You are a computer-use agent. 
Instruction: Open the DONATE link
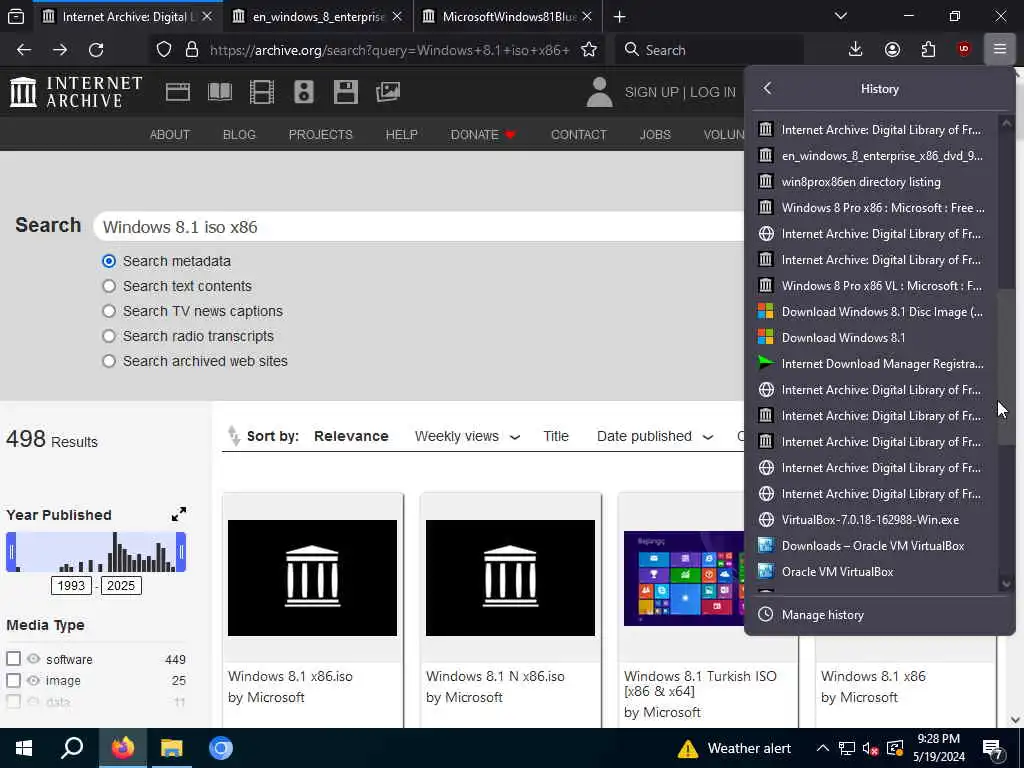click(x=483, y=135)
